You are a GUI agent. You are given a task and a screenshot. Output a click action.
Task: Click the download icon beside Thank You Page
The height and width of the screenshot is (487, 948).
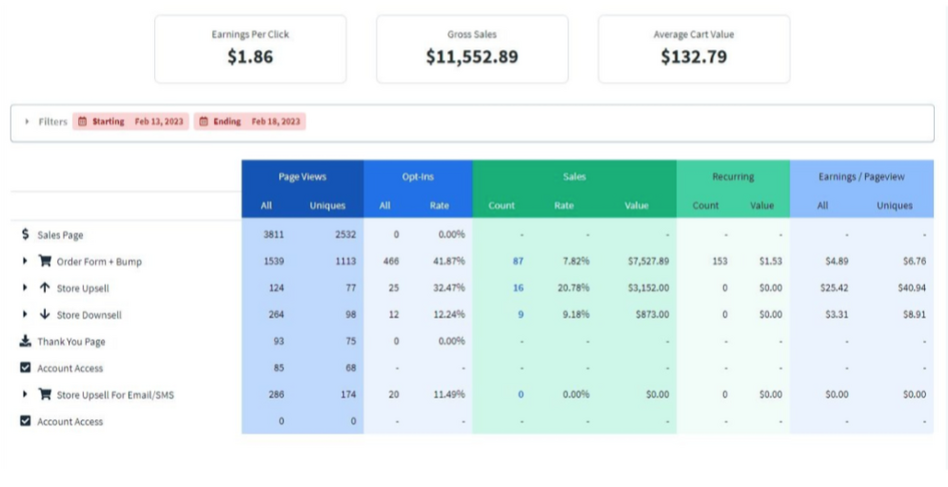tap(25, 341)
